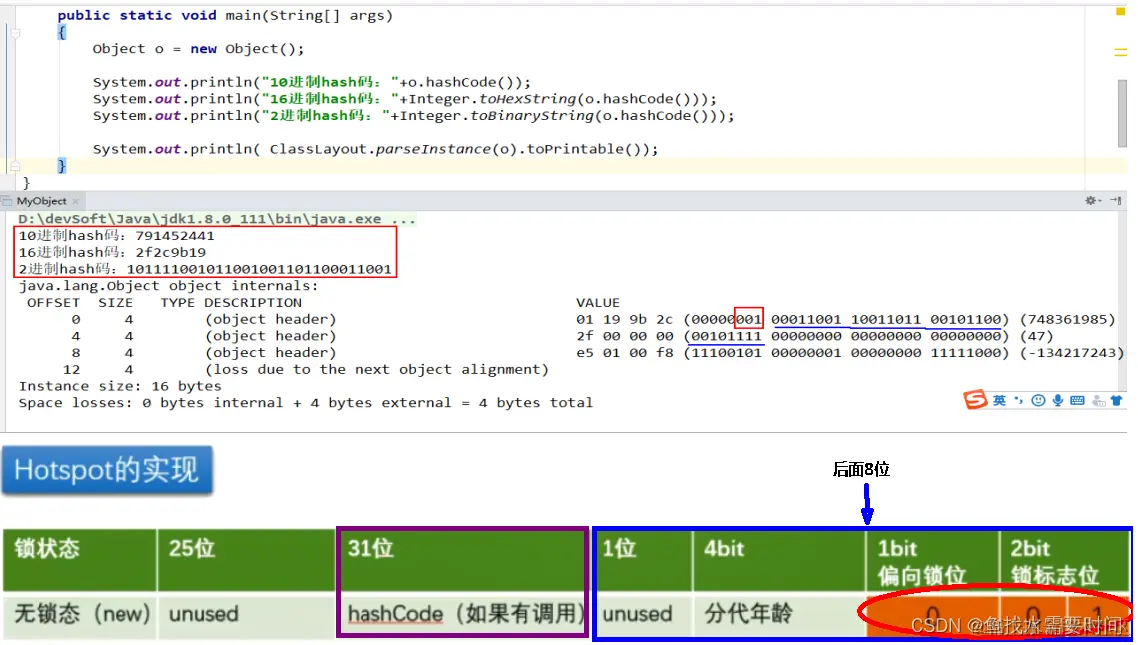The width and height of the screenshot is (1138, 645).
Task: Click the value '(47)'
Action: [1036, 335]
